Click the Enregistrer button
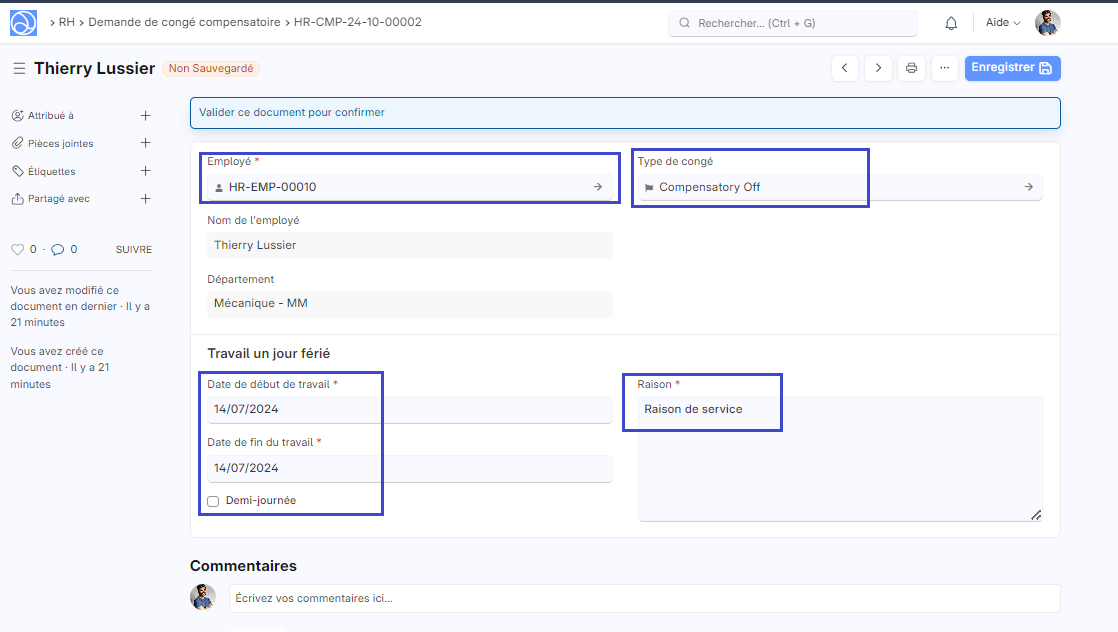 pos(1012,68)
